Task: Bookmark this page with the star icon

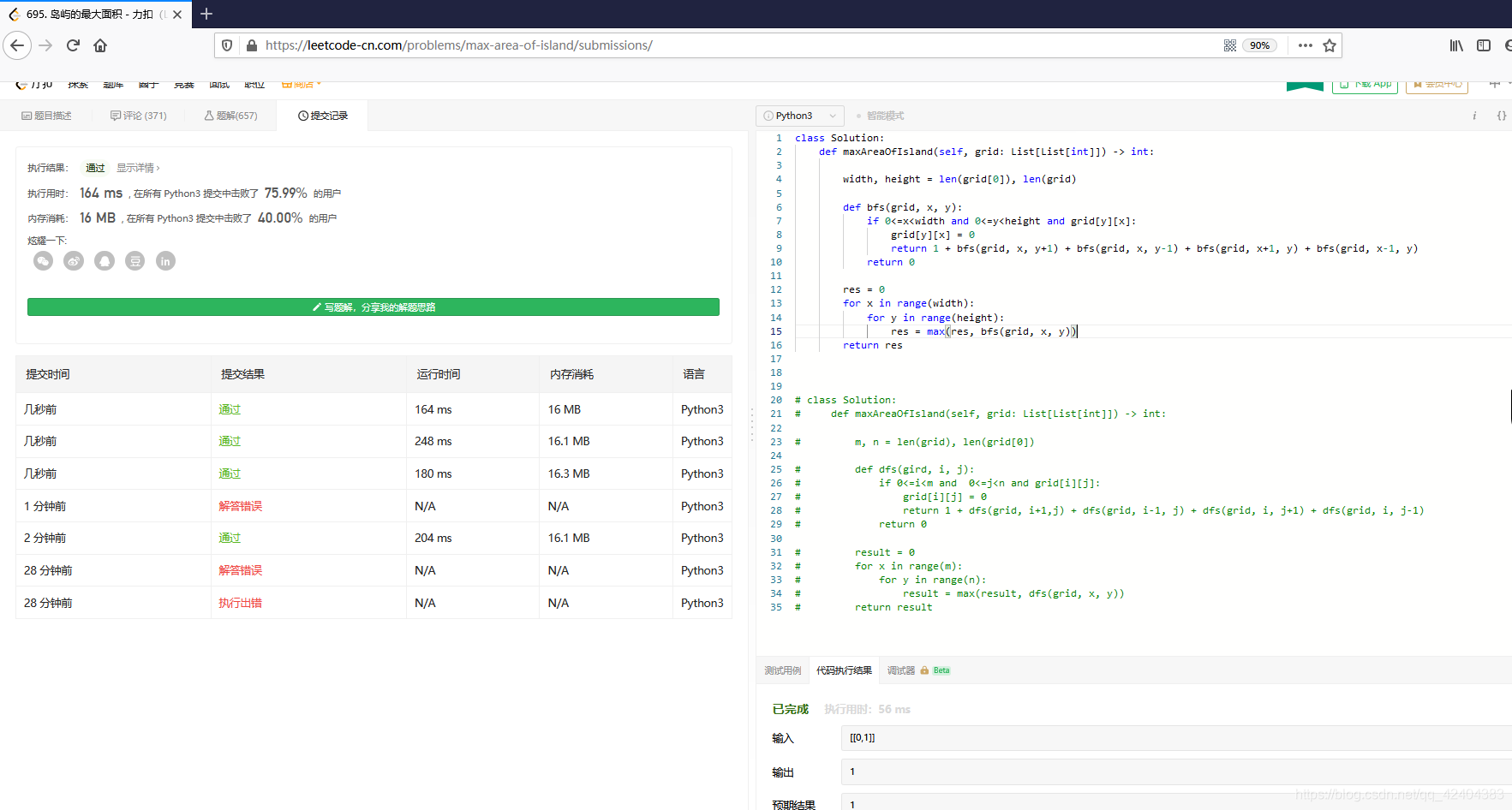Action: pyautogui.click(x=1330, y=45)
